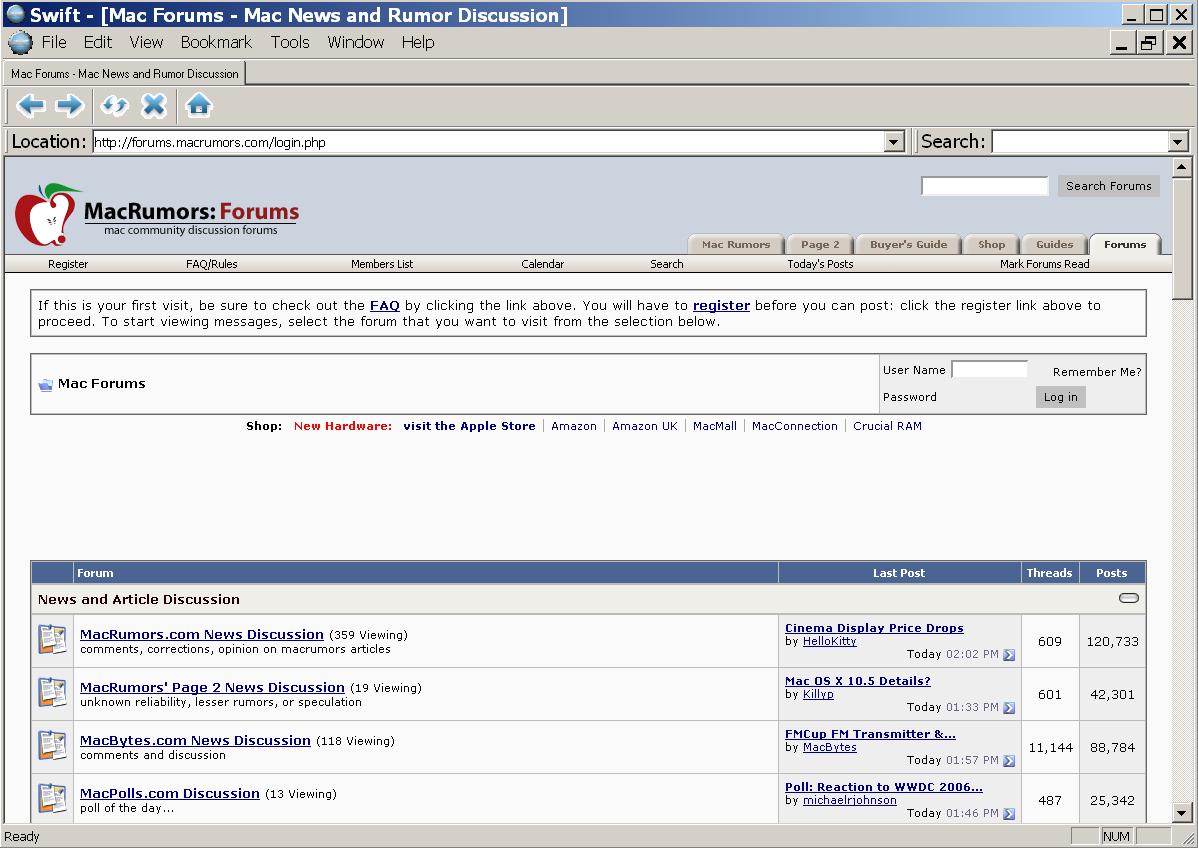Click the MacRumors' Page 2 forum icon
Viewport: 1198px width, 848px height.
point(53,693)
